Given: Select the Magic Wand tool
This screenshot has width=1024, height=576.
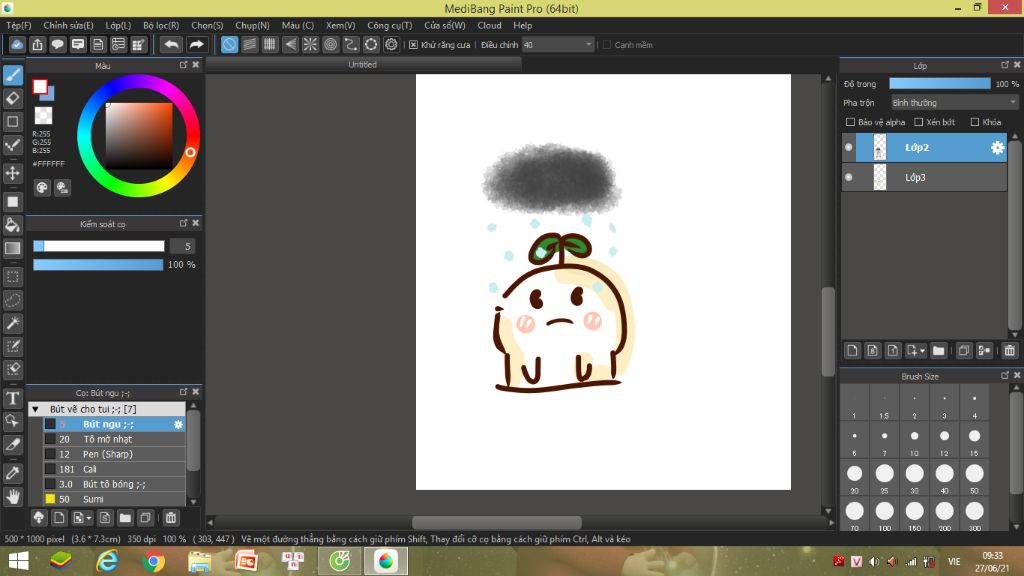Looking at the screenshot, I should [x=12, y=323].
